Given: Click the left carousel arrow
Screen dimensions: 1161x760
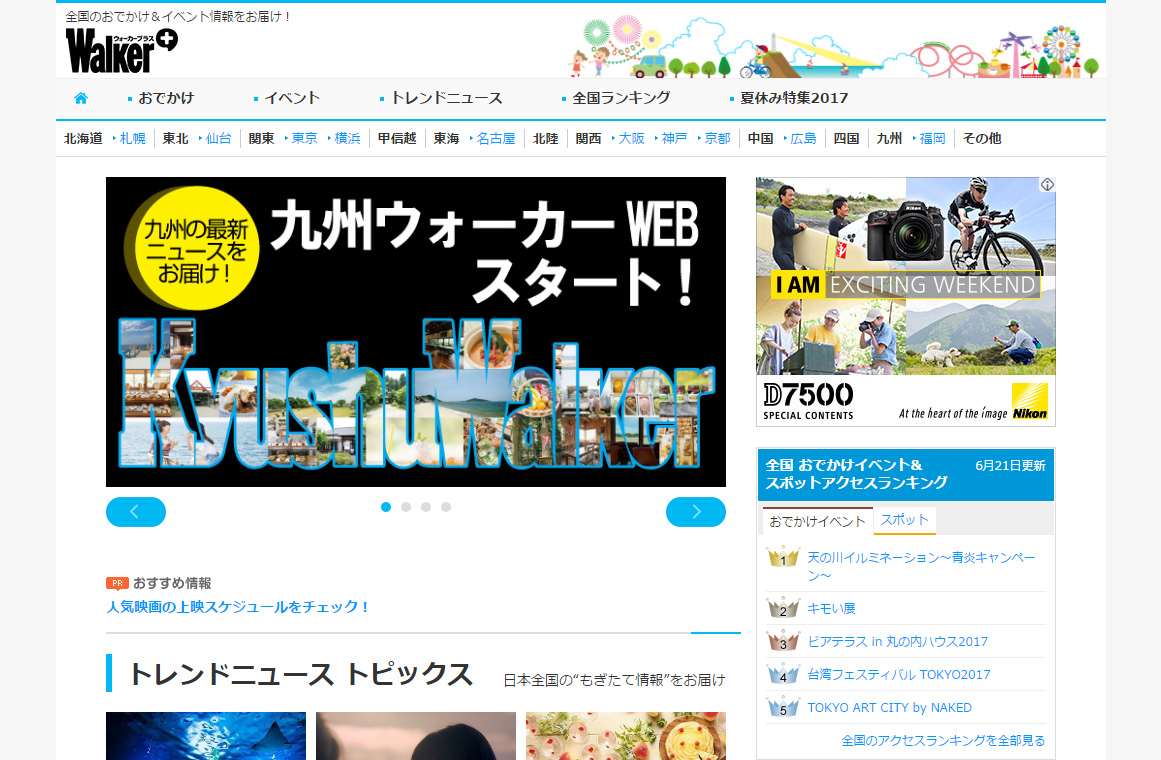Looking at the screenshot, I should click(x=135, y=511).
